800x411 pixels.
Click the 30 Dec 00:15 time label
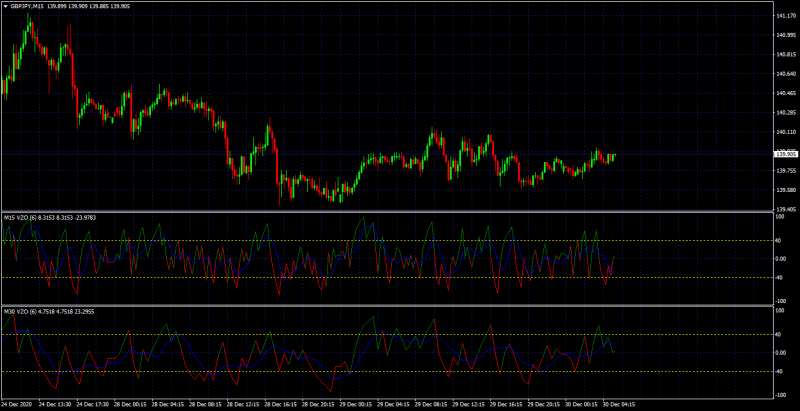[583, 404]
